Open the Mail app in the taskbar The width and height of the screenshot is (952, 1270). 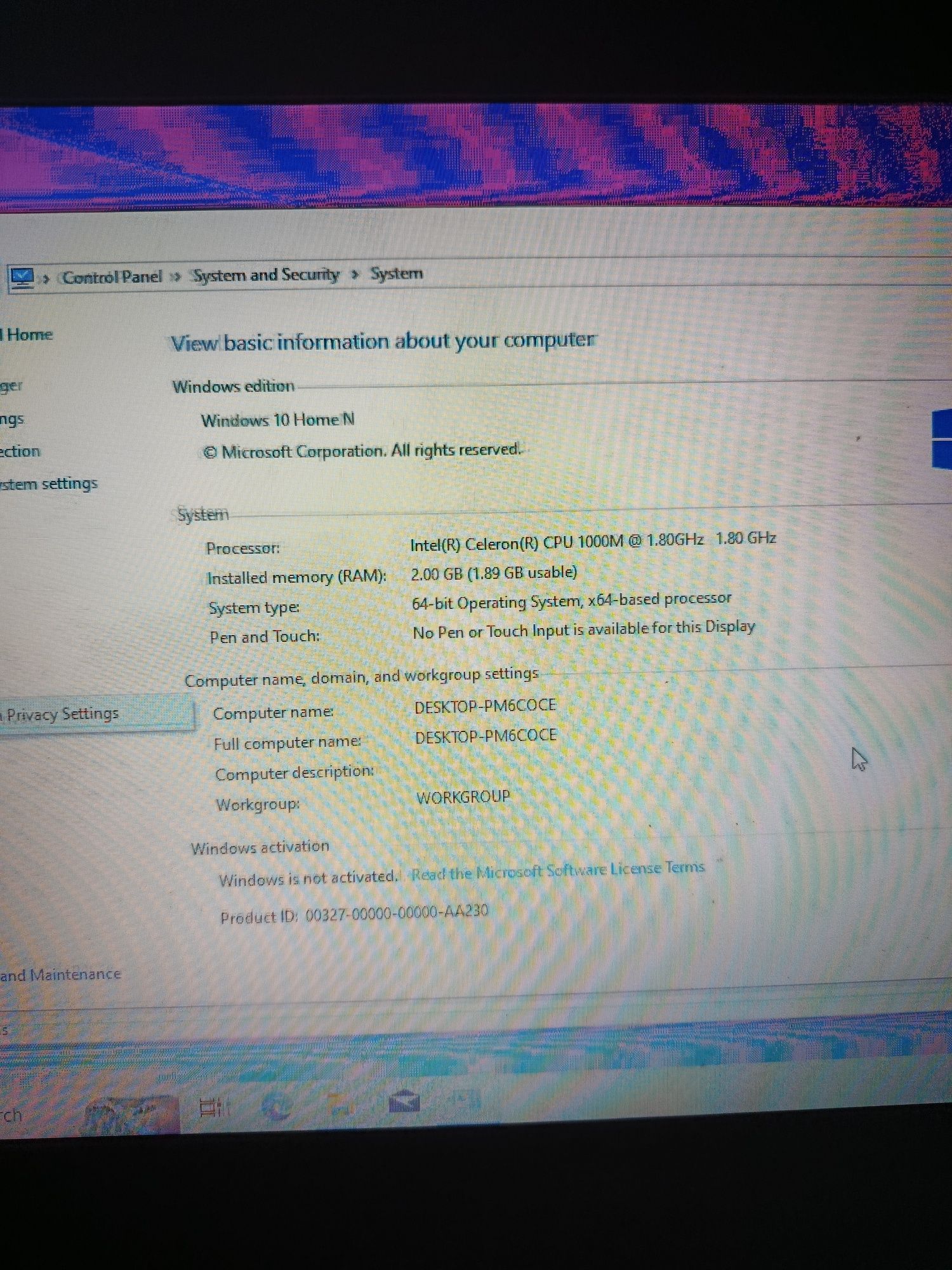tap(404, 1102)
